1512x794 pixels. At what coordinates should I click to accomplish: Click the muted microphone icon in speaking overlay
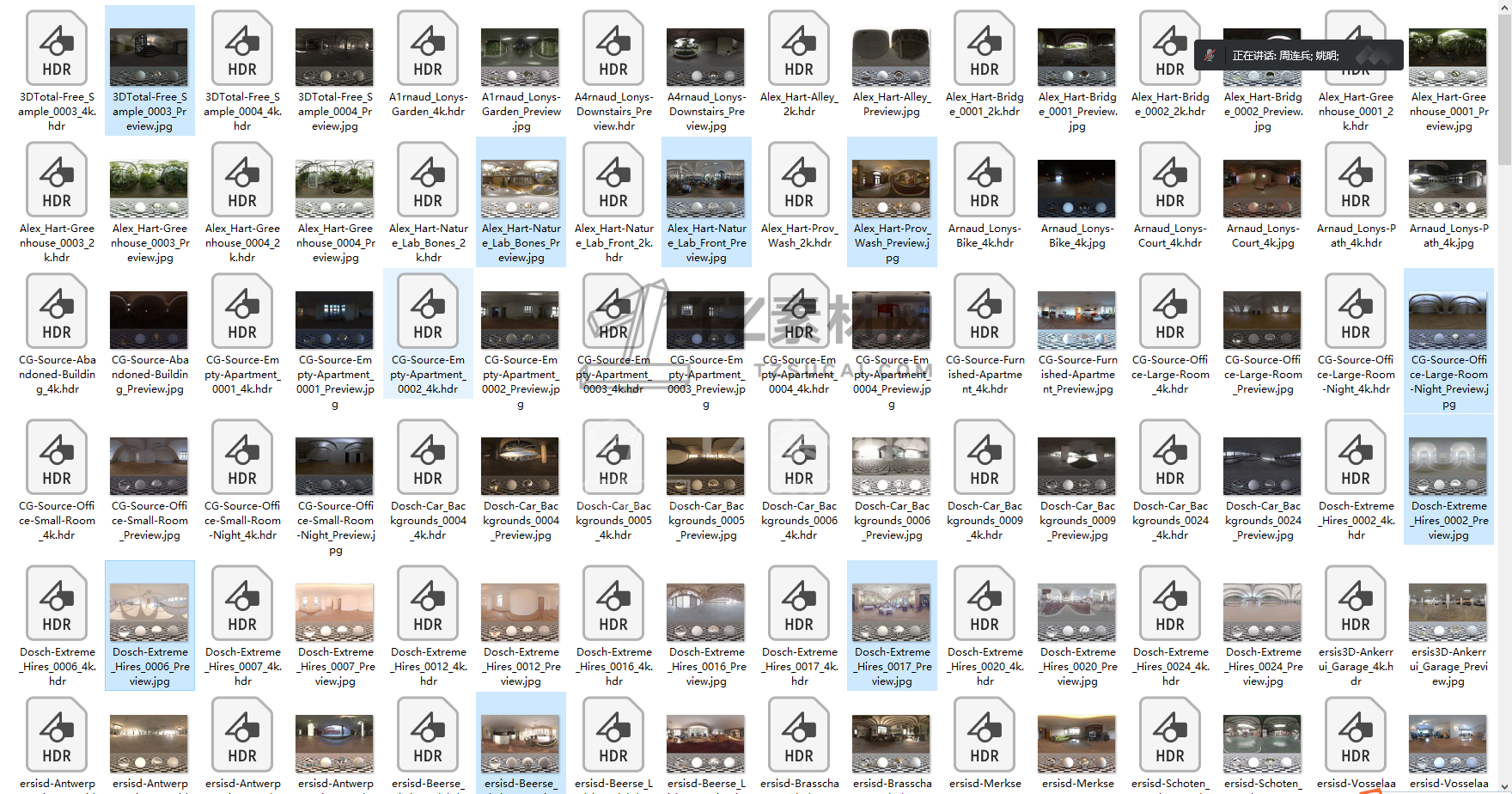(x=1210, y=55)
